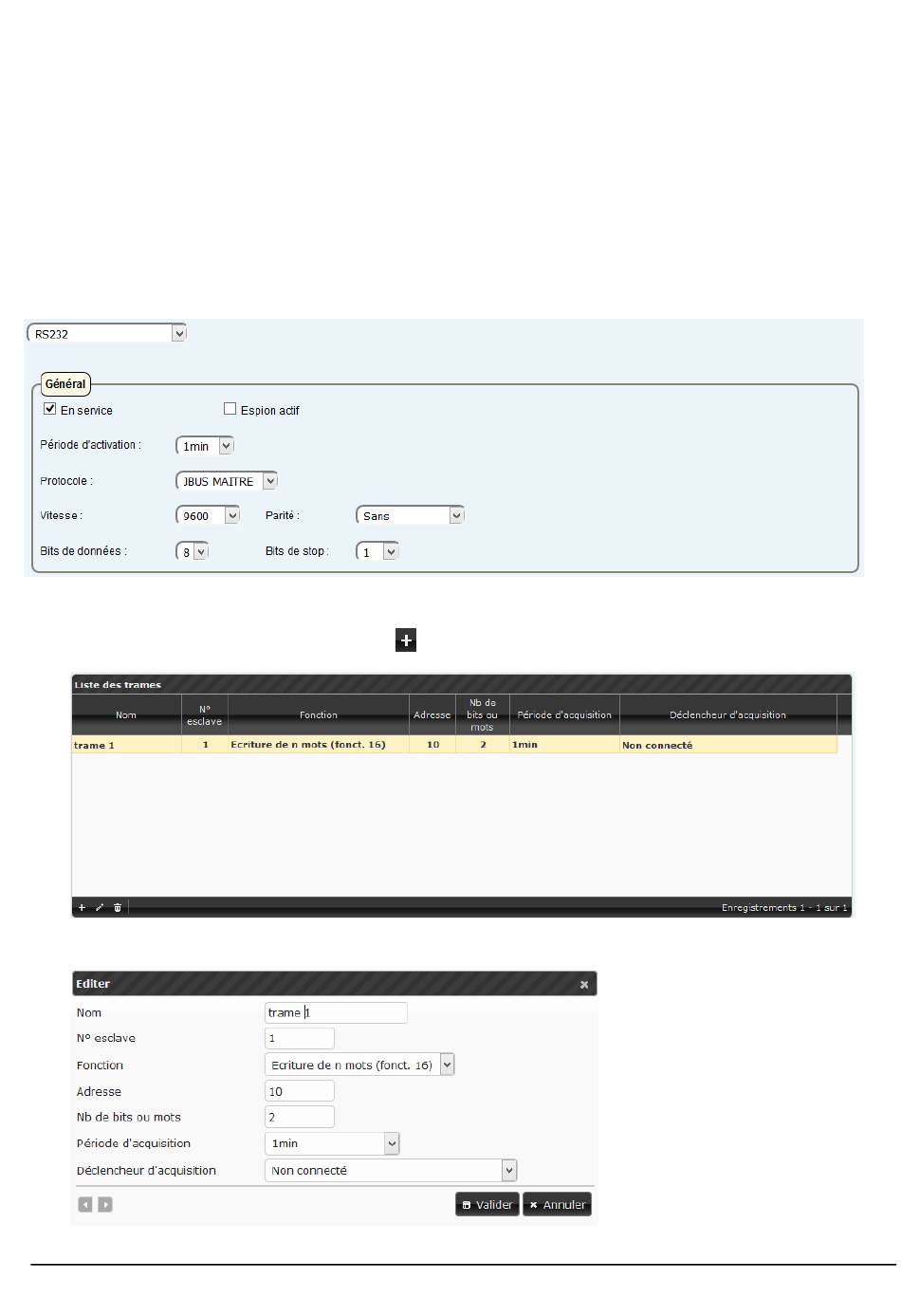
Task: Click into the Nom text field
Action: coord(336,1013)
